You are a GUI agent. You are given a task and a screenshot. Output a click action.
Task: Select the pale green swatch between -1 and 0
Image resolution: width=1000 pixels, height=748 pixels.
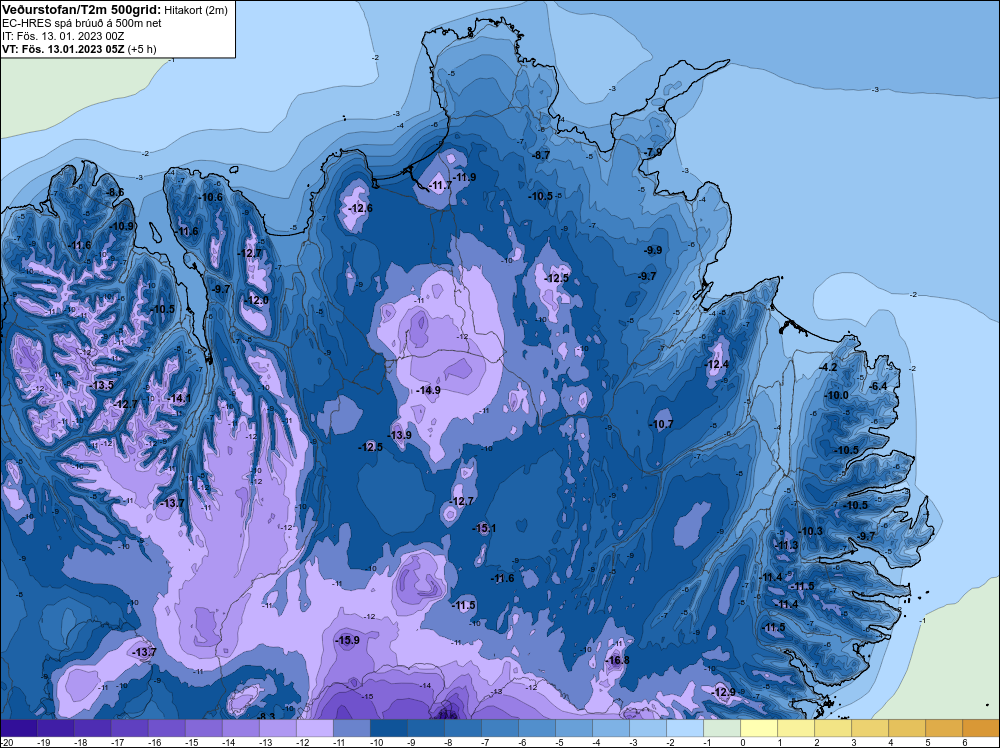click(722, 728)
